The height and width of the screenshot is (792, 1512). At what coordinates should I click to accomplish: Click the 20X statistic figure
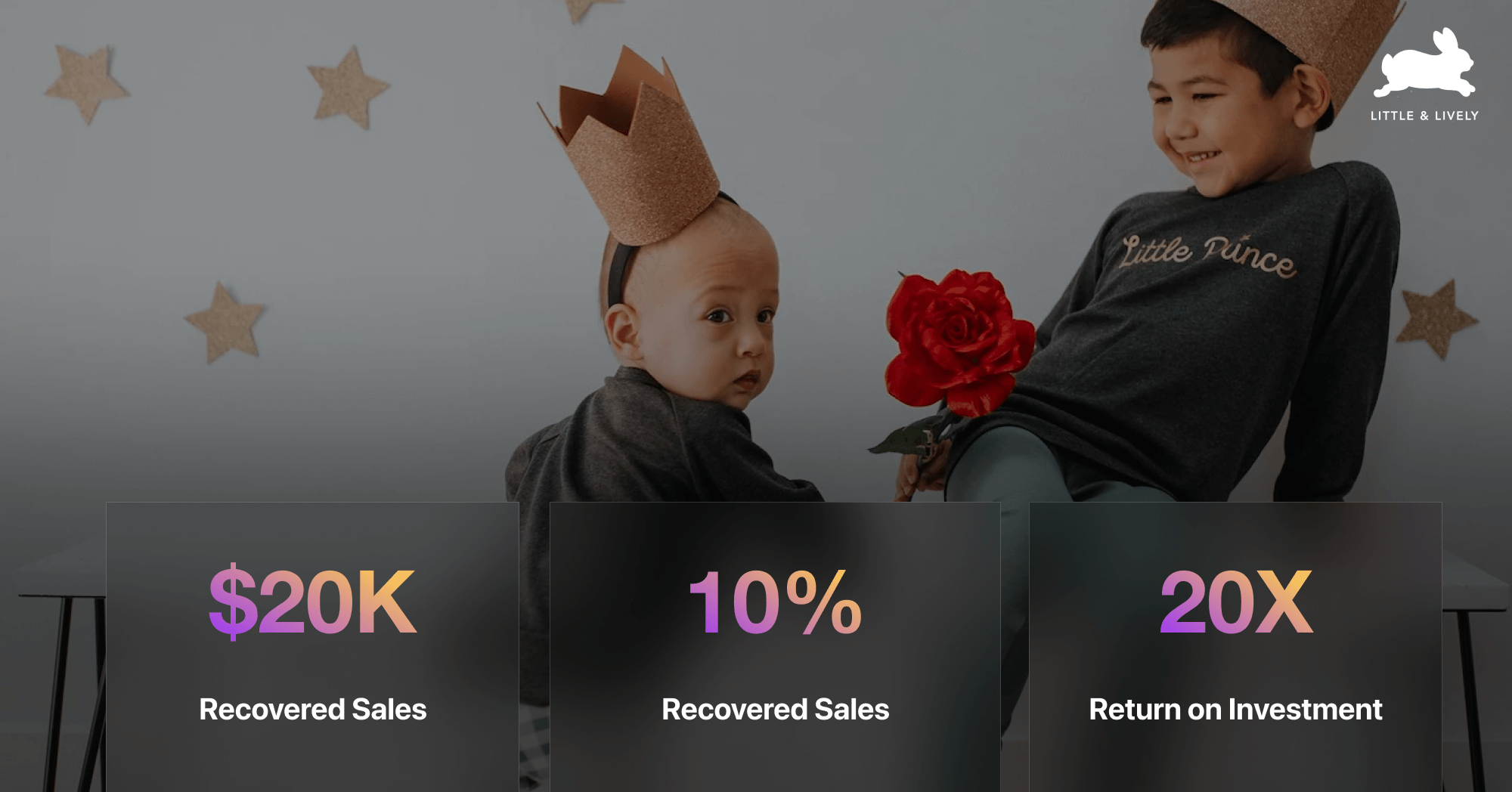coord(1236,602)
